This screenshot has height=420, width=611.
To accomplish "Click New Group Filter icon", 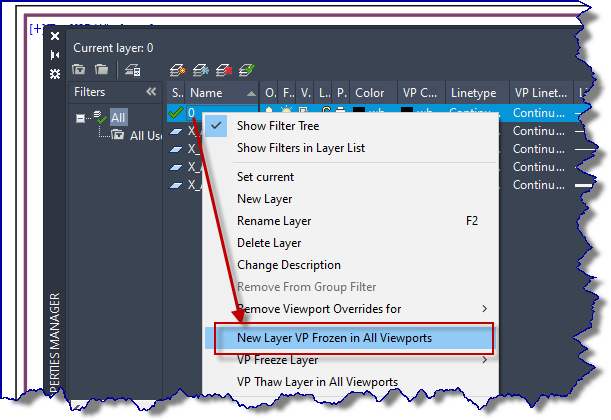I will (101, 70).
